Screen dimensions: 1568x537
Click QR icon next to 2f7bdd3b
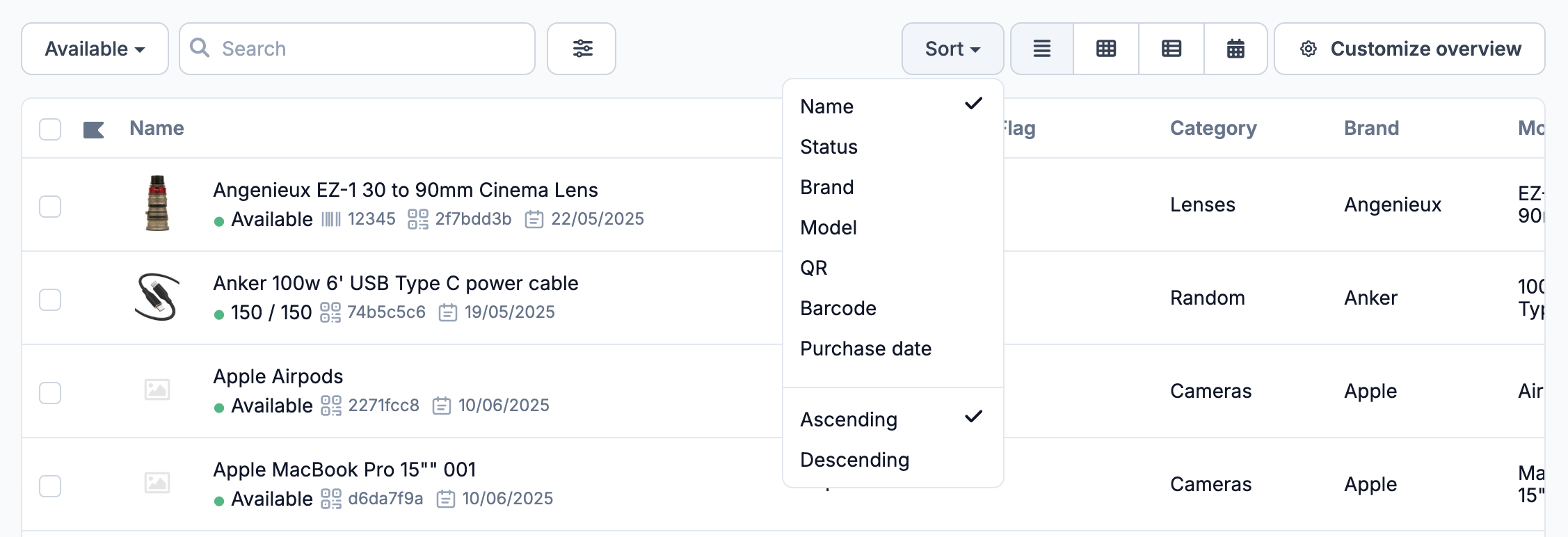pos(417,219)
